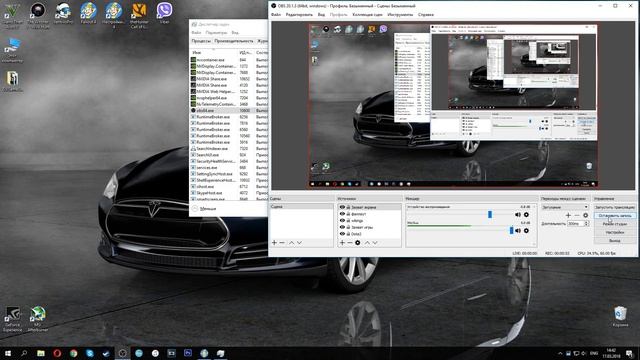This screenshot has width=640, height=360.
Task: Click the taskbar search icon
Action: click(24, 353)
